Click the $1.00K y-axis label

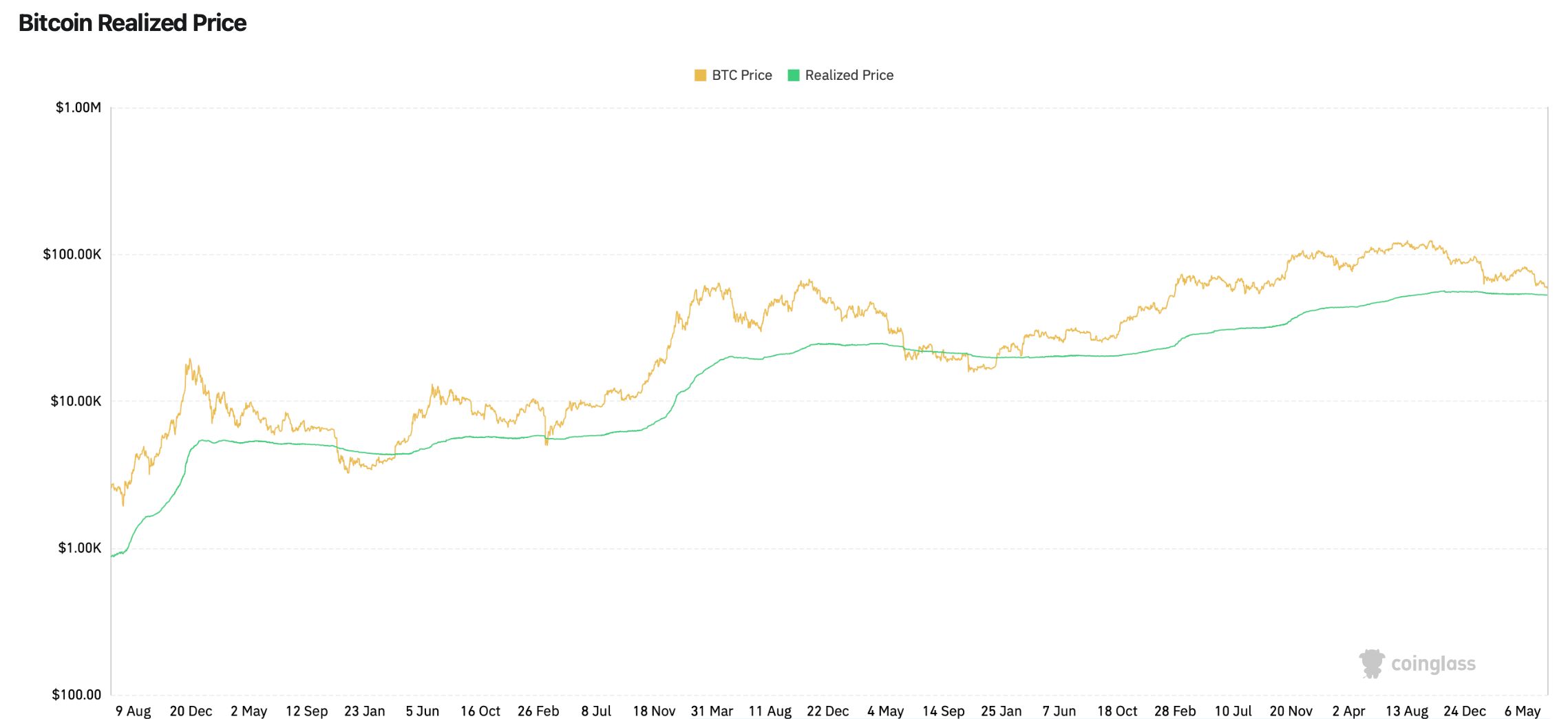tap(80, 548)
